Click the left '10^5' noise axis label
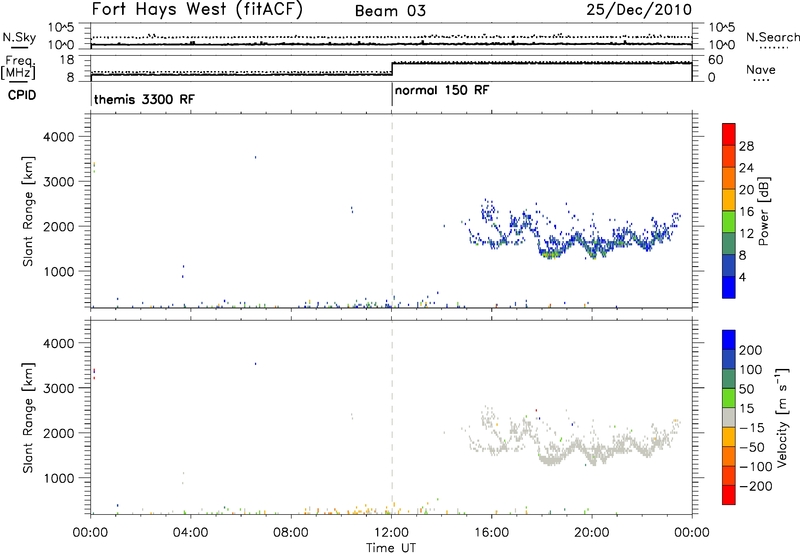This screenshot has height=554, width=800. coord(62,27)
